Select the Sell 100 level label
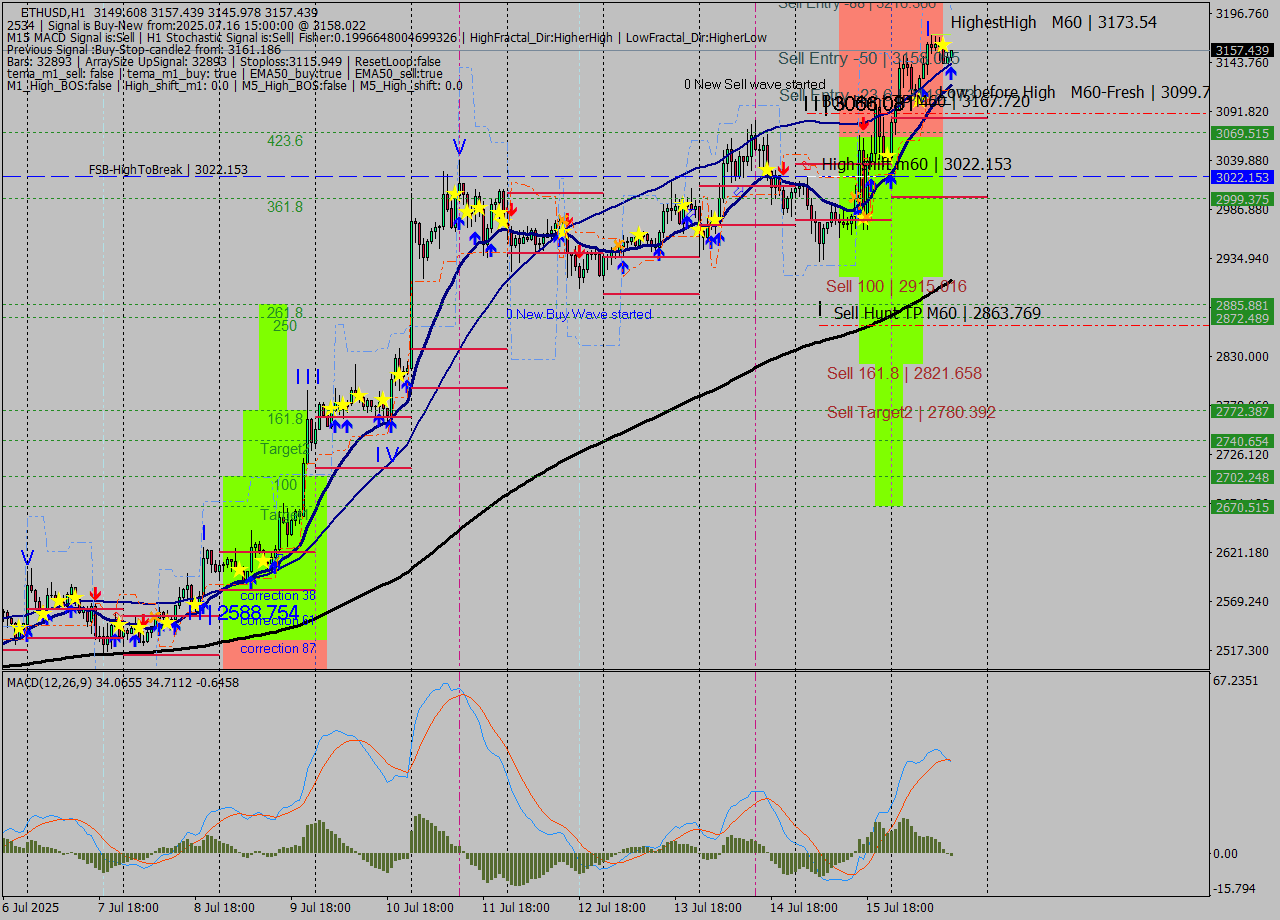1280x920 pixels. point(896,286)
